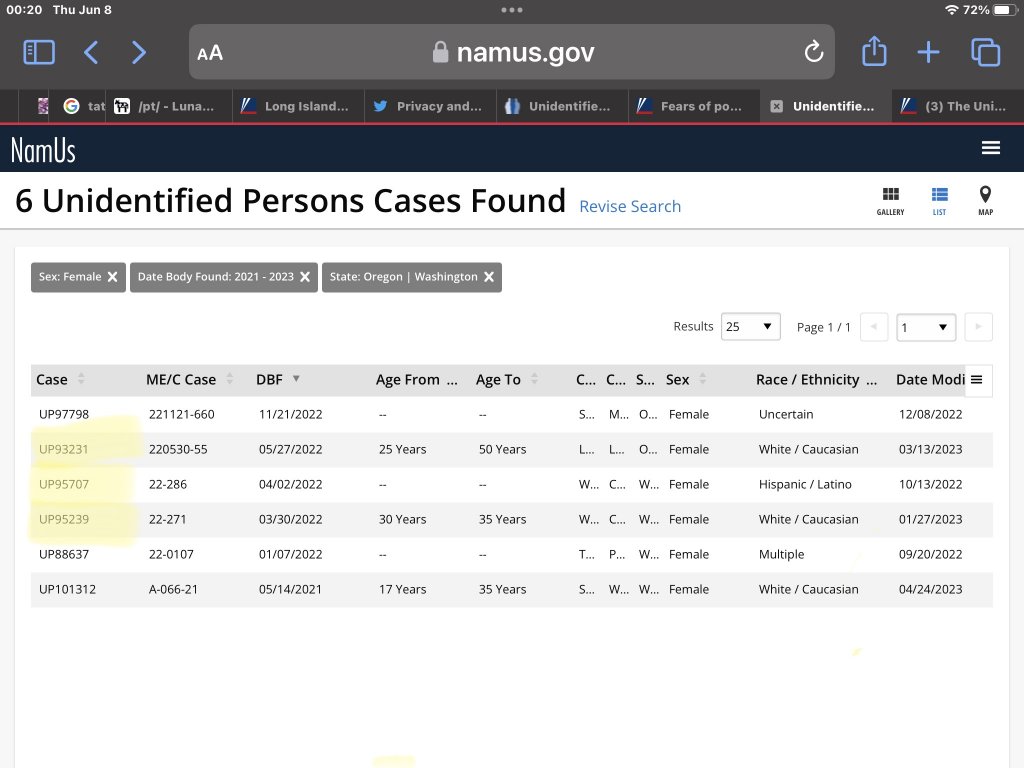1024x768 pixels.
Task: Open the Results per page dropdown
Action: (x=751, y=327)
